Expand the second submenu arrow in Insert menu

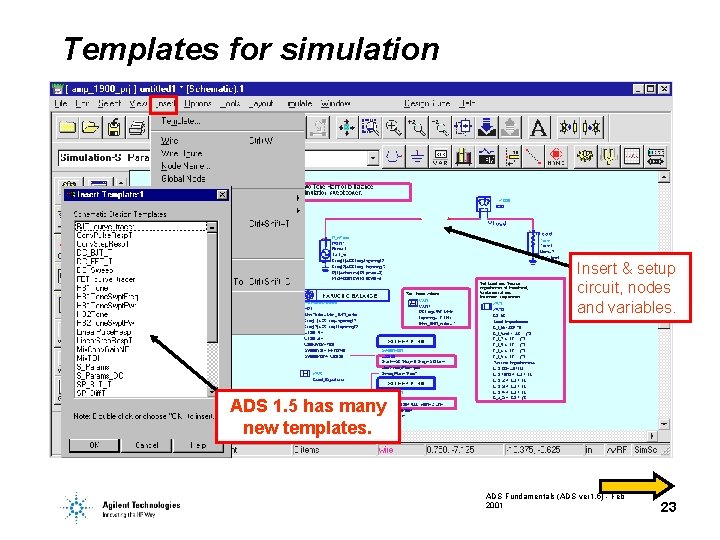(298, 210)
